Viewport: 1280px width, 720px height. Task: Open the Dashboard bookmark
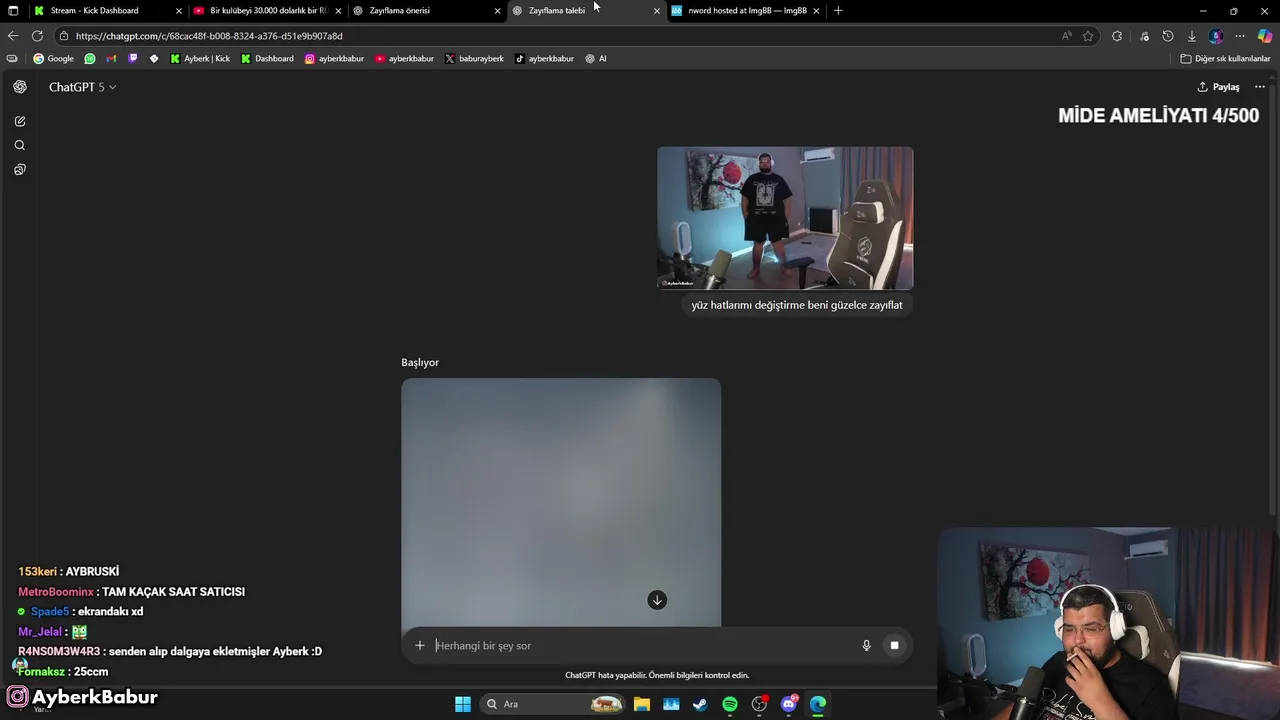pyautogui.click(x=267, y=59)
